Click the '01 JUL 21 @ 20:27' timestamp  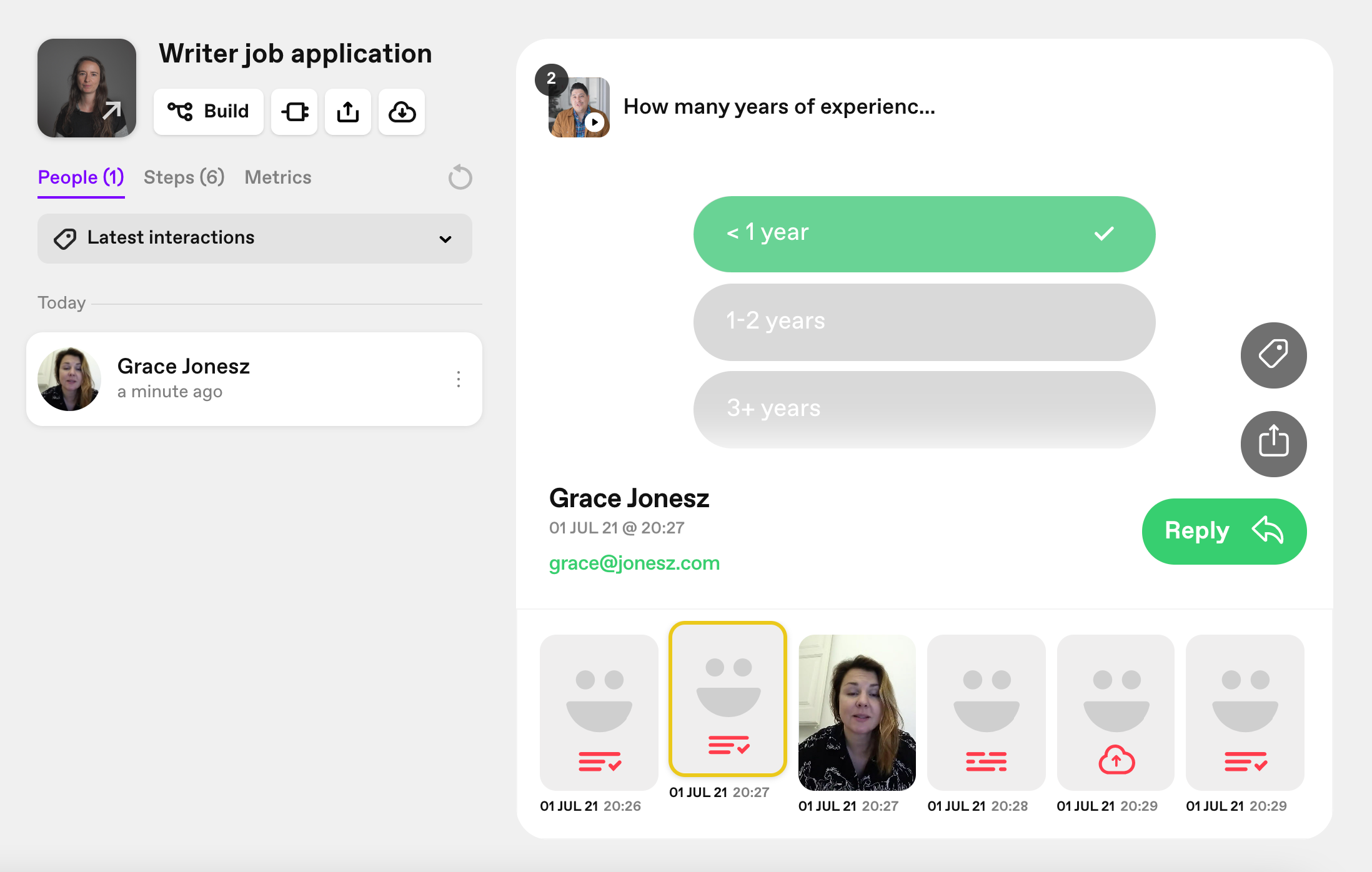coord(617,528)
